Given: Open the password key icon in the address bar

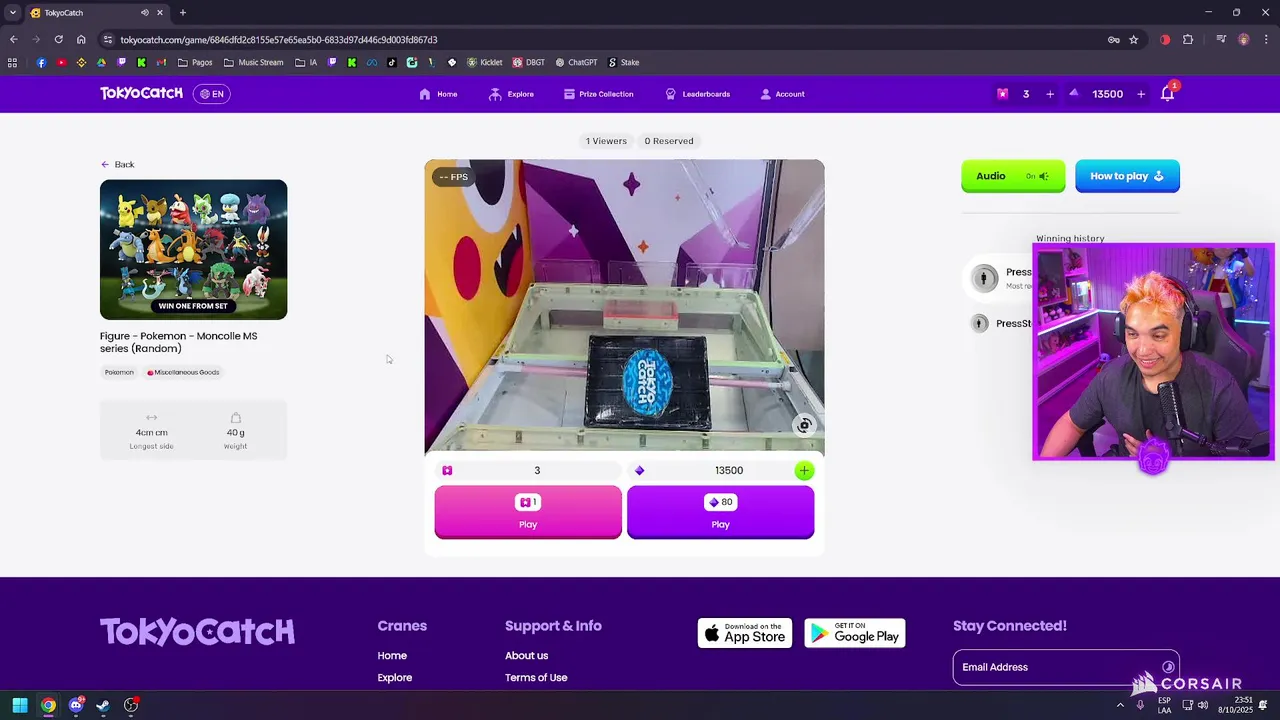Looking at the screenshot, I should click(1113, 40).
